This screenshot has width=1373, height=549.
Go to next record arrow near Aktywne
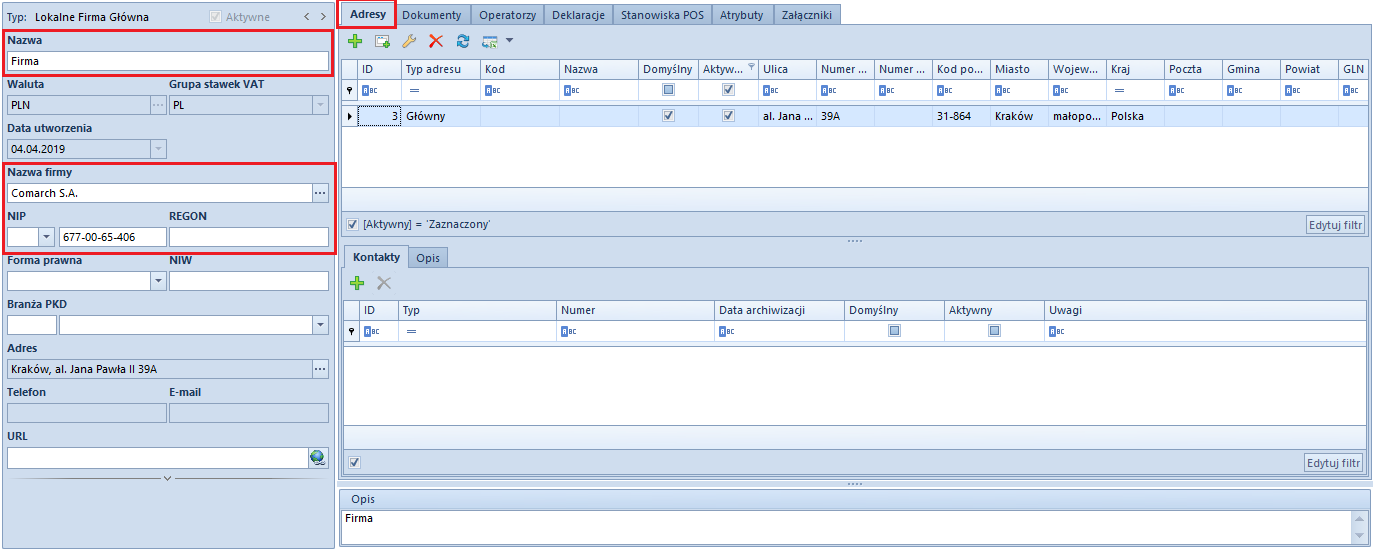pyautogui.click(x=323, y=17)
